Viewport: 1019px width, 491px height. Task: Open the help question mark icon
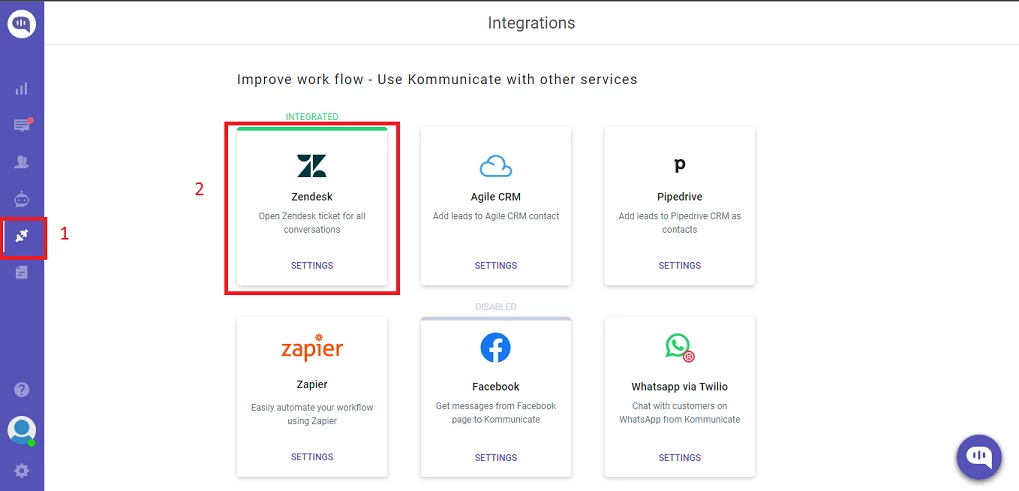[x=21, y=390]
